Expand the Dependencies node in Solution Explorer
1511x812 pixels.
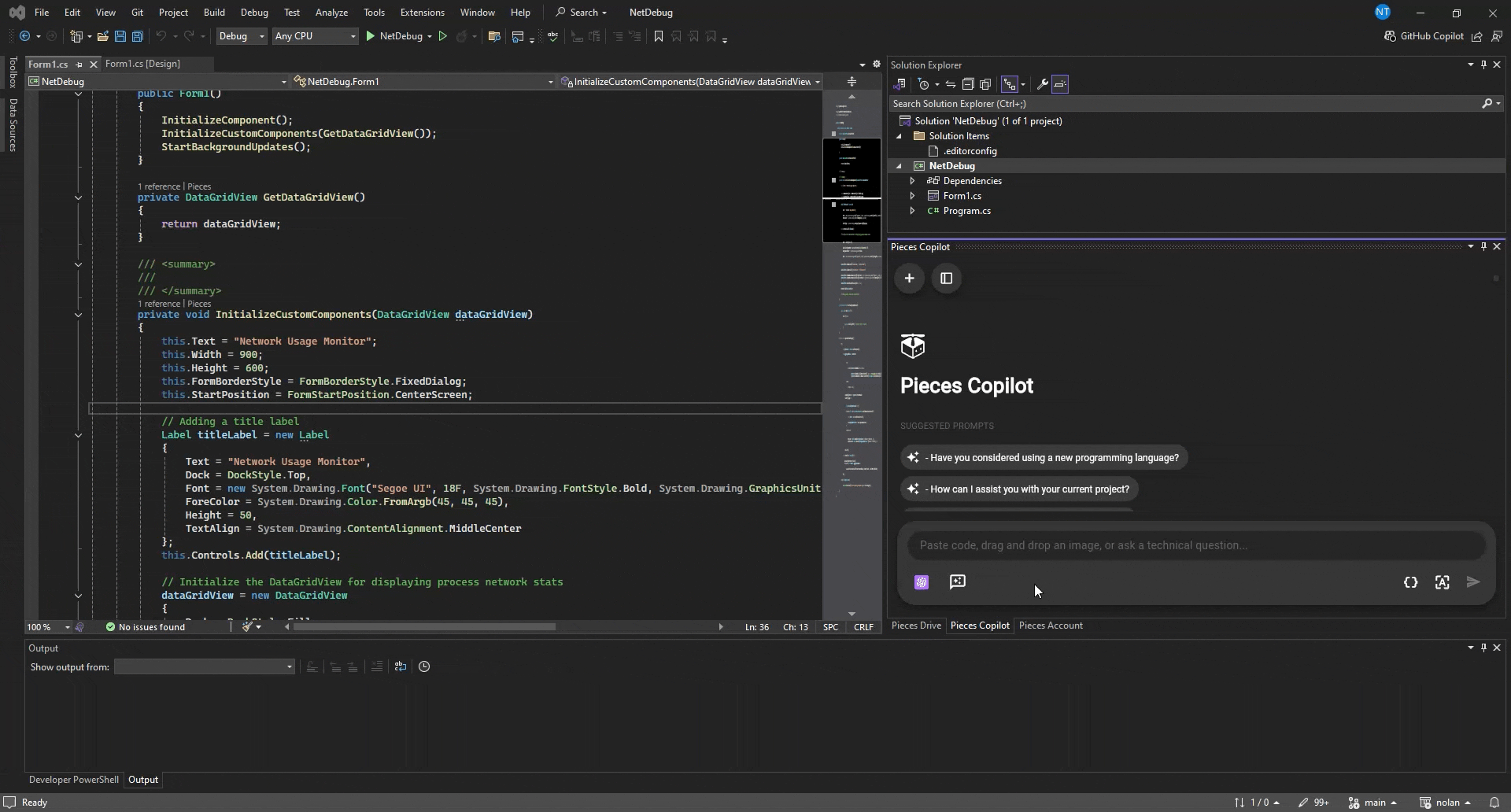(x=912, y=181)
